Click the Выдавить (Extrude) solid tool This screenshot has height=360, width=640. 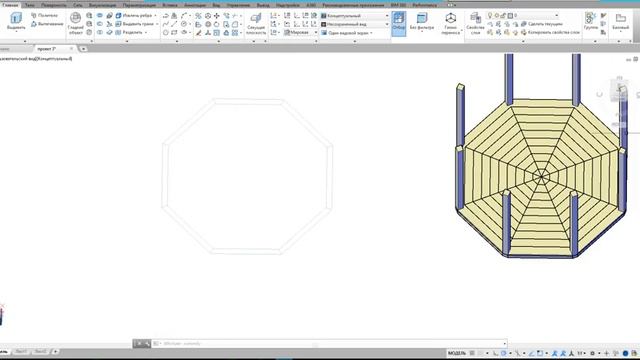coord(16,20)
